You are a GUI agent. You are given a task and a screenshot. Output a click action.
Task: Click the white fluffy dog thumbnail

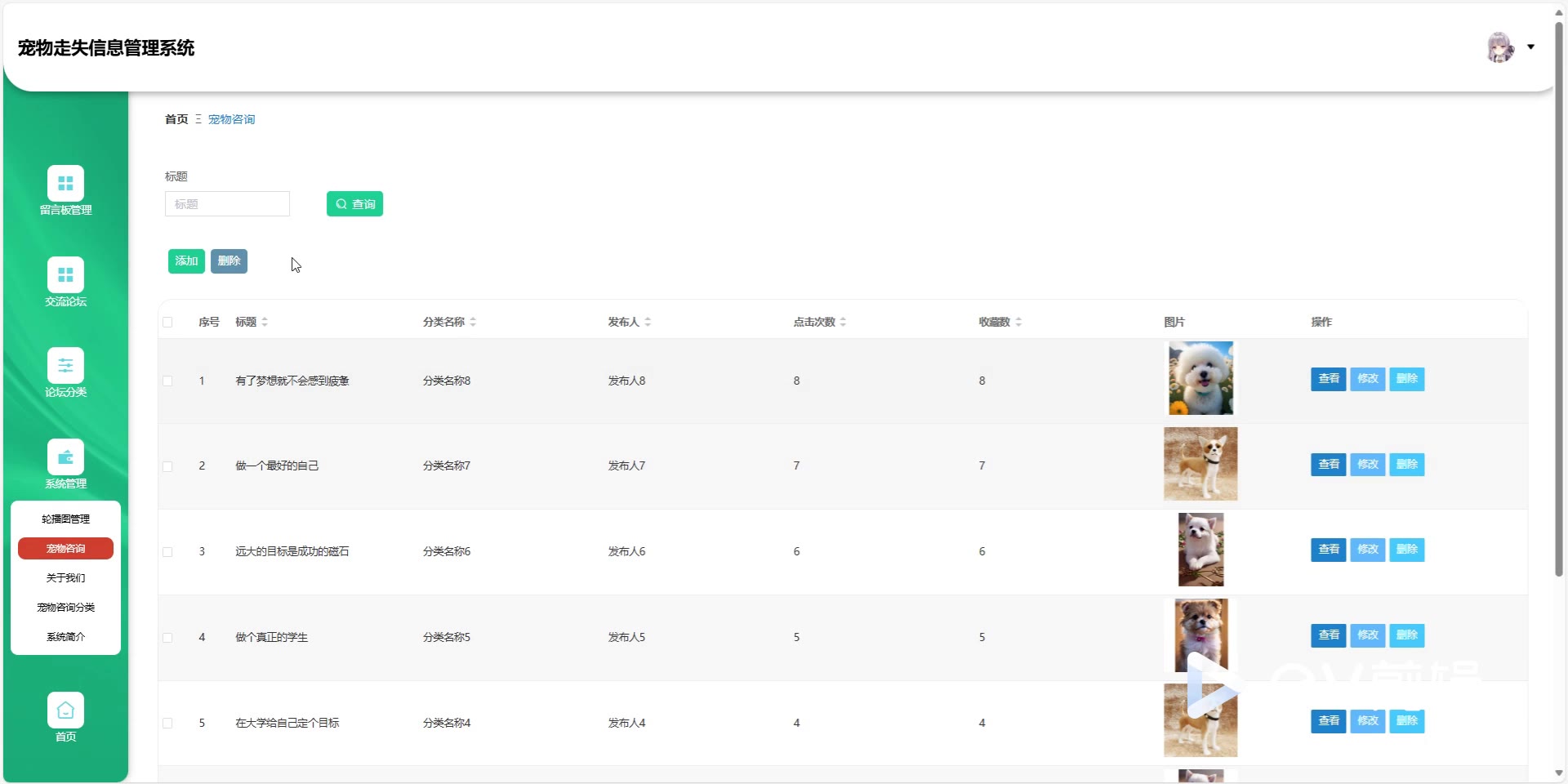(x=1200, y=379)
